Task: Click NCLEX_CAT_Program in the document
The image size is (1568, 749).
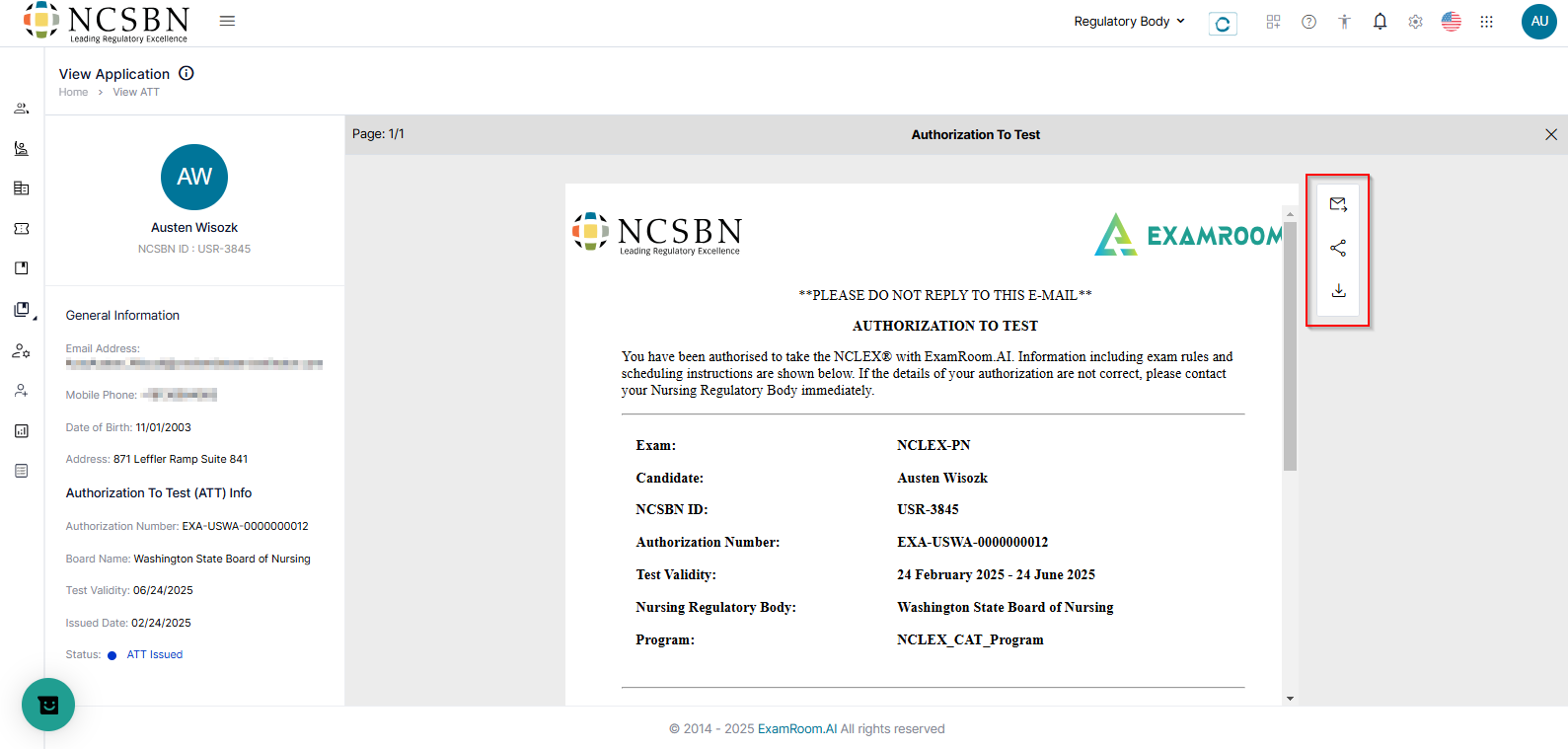Action: coord(970,639)
